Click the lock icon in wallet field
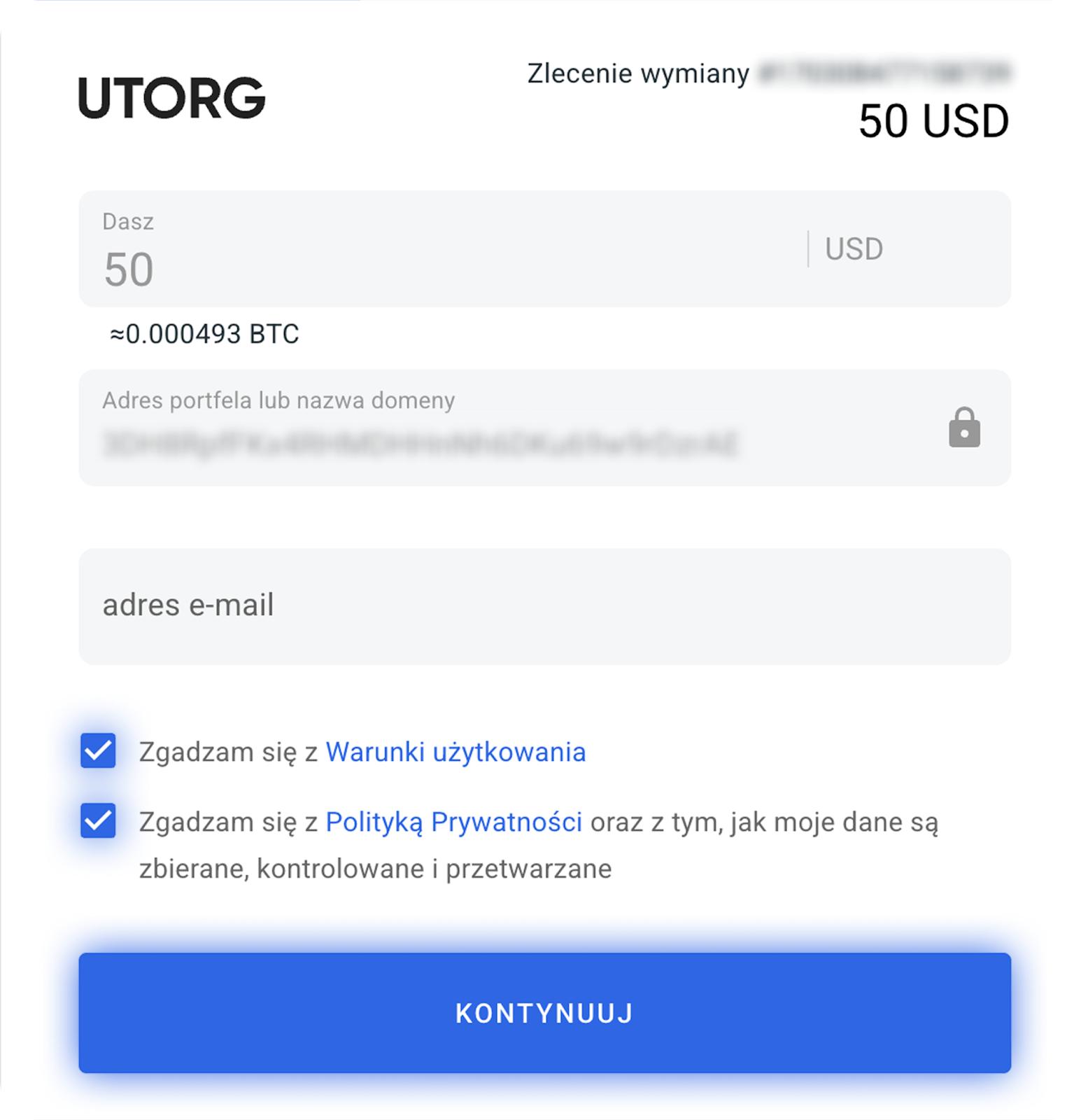Image resolution: width=1088 pixels, height=1120 pixels. coord(964,427)
